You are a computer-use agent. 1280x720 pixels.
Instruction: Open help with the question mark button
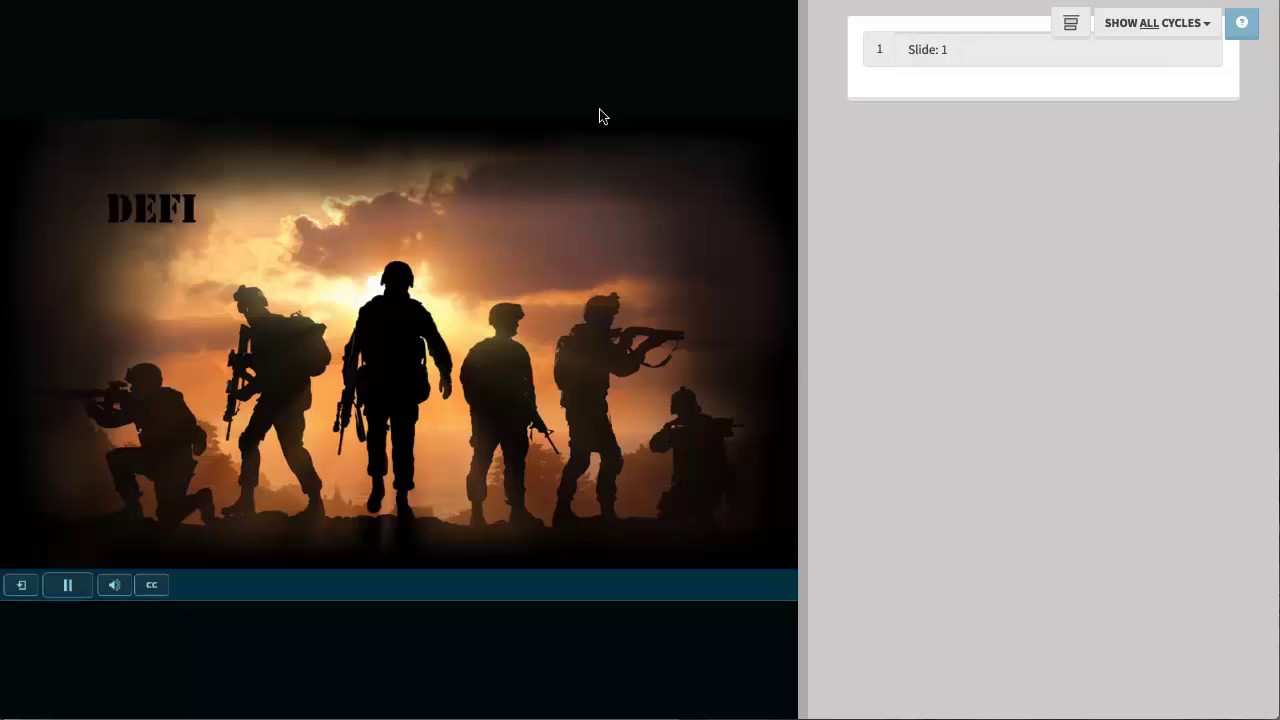pos(1242,23)
